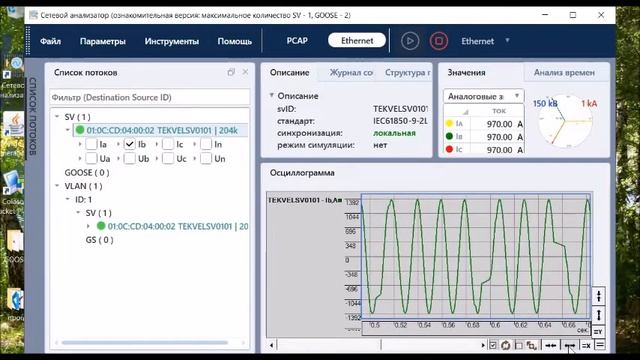Collapse the VLAN ( 1 ) node

tap(57, 186)
